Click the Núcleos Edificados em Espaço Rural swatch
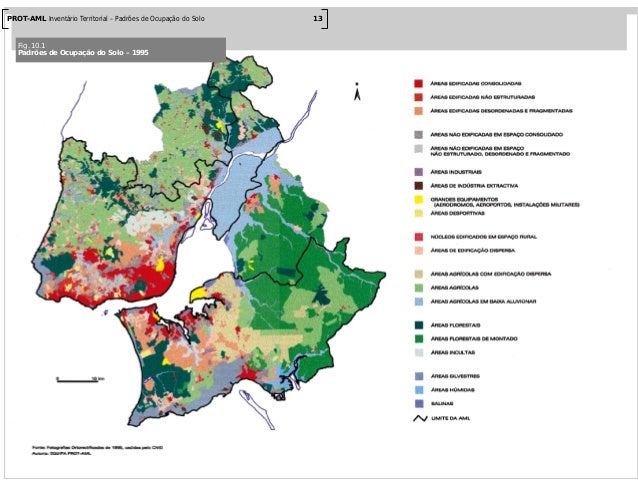Viewport: 638px width, 487px height. pyautogui.click(x=418, y=237)
